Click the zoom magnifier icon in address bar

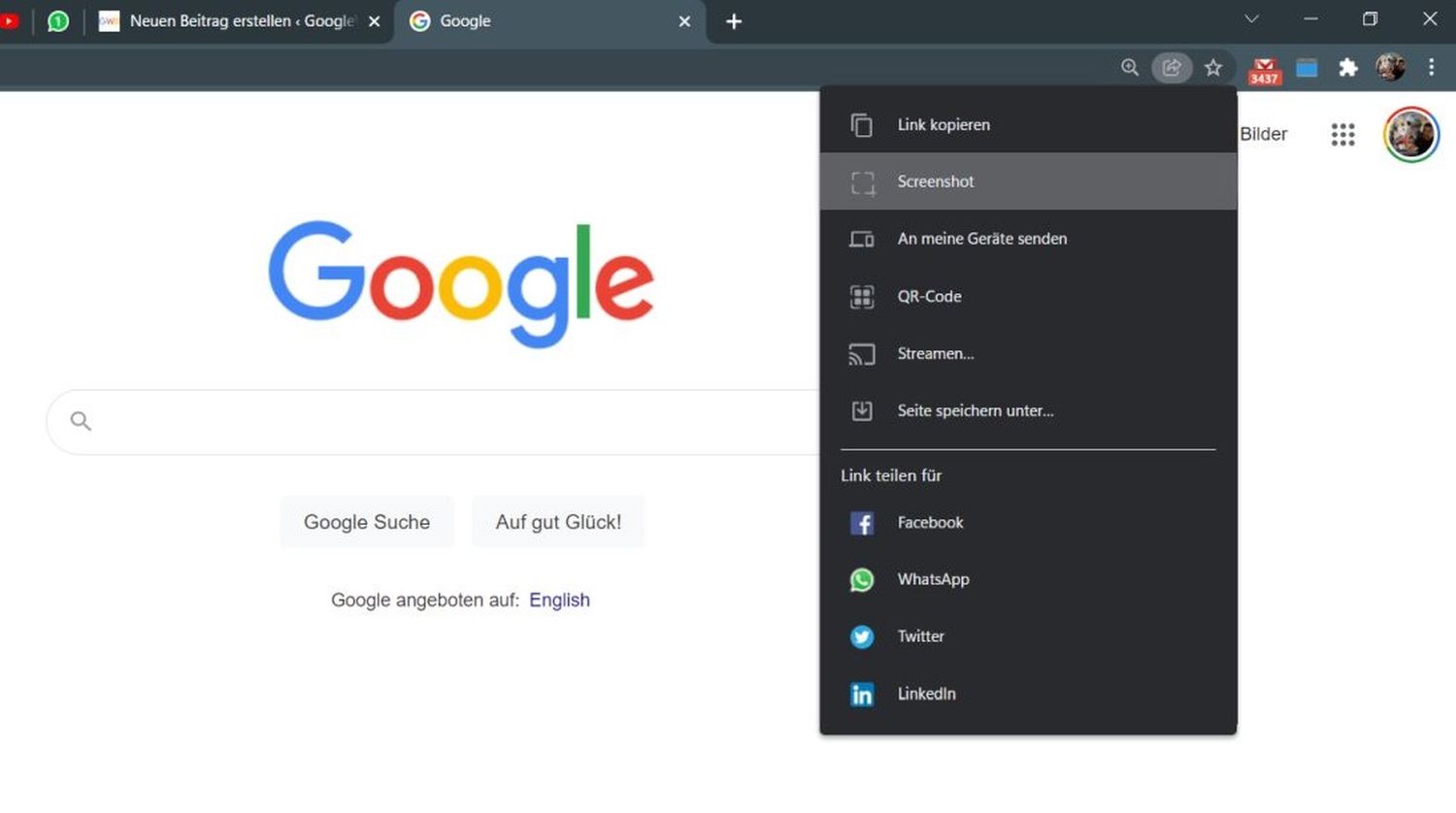tap(1129, 67)
